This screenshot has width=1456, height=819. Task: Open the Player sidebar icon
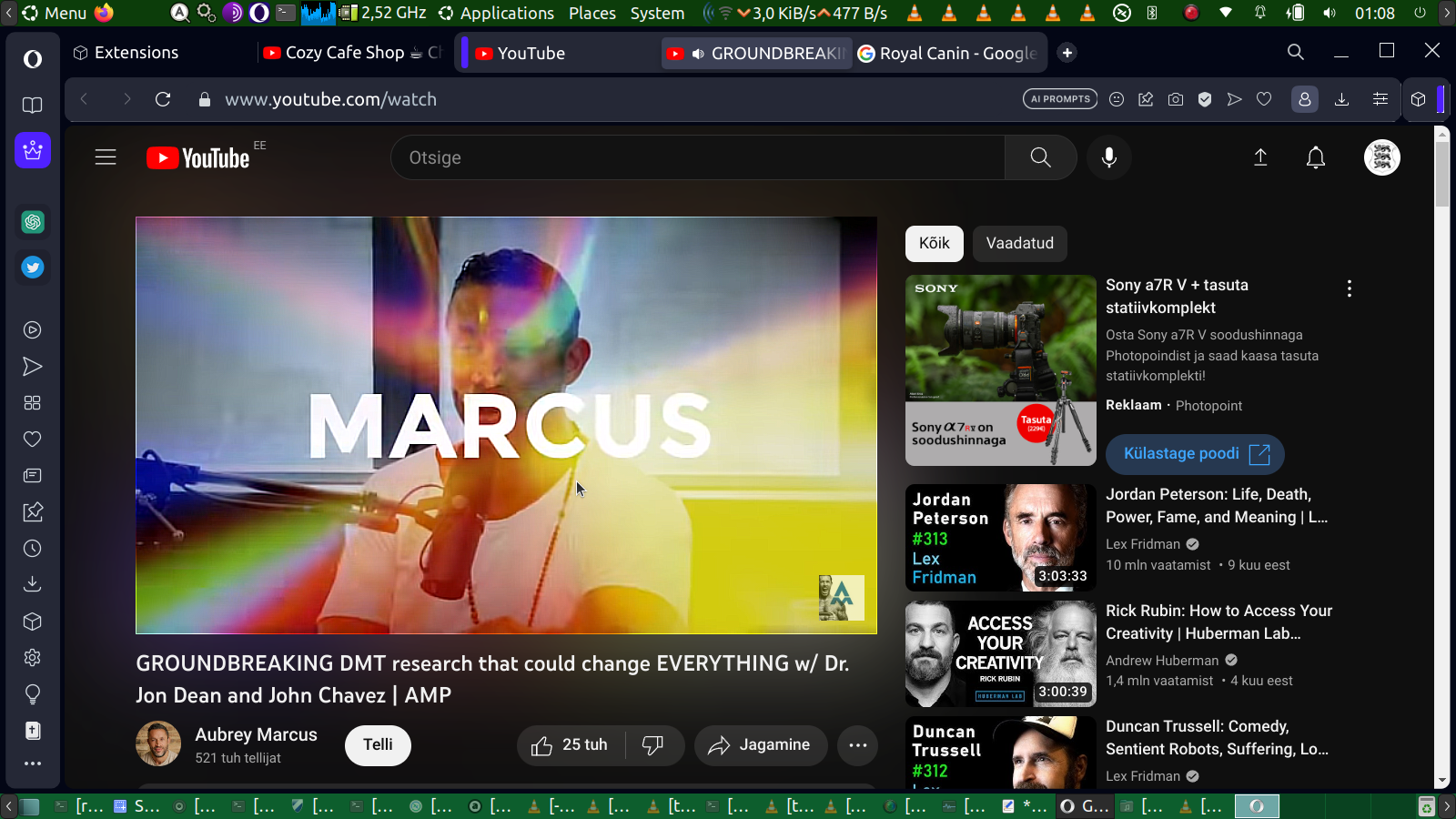(x=33, y=330)
